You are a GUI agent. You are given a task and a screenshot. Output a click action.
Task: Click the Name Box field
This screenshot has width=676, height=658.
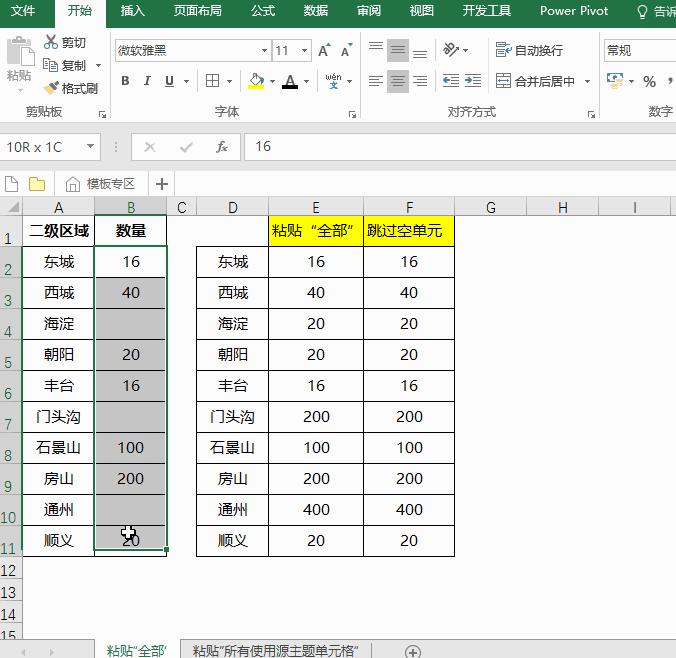point(43,147)
